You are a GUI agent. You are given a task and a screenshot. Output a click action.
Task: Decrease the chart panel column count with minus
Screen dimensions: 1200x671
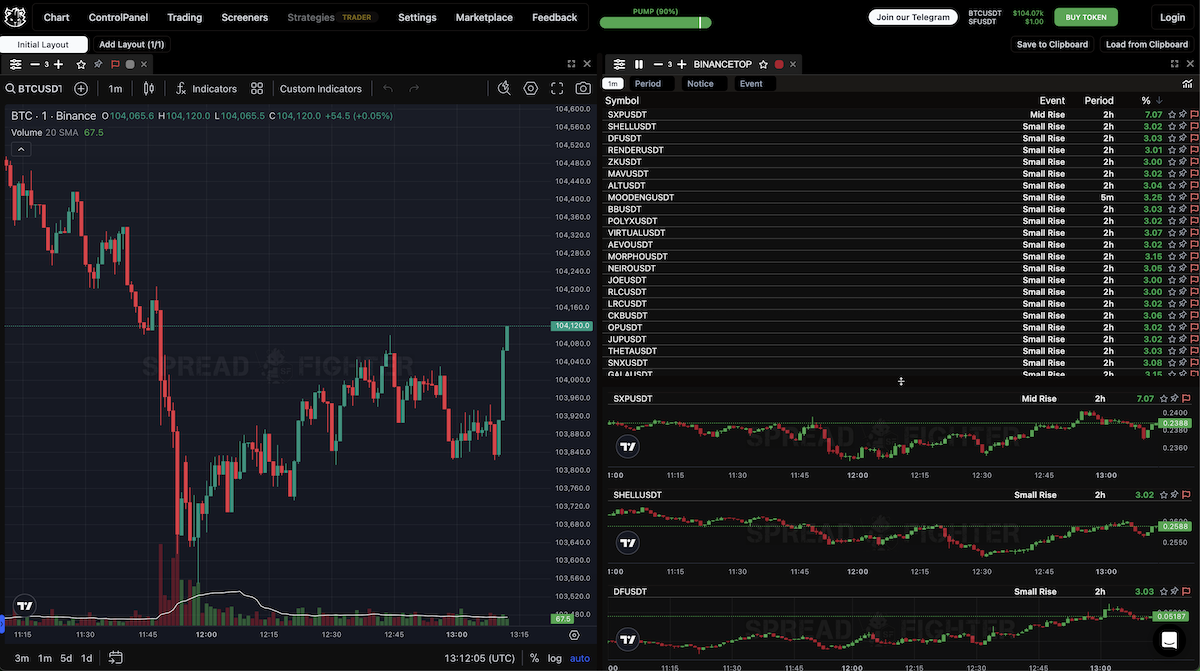pos(35,64)
